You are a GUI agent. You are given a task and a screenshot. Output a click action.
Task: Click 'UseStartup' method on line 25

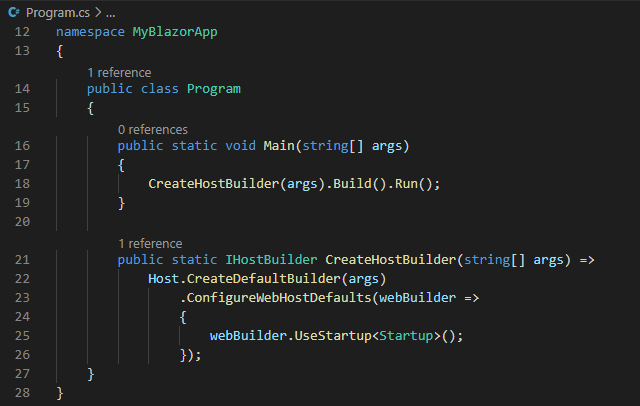click(x=333, y=336)
